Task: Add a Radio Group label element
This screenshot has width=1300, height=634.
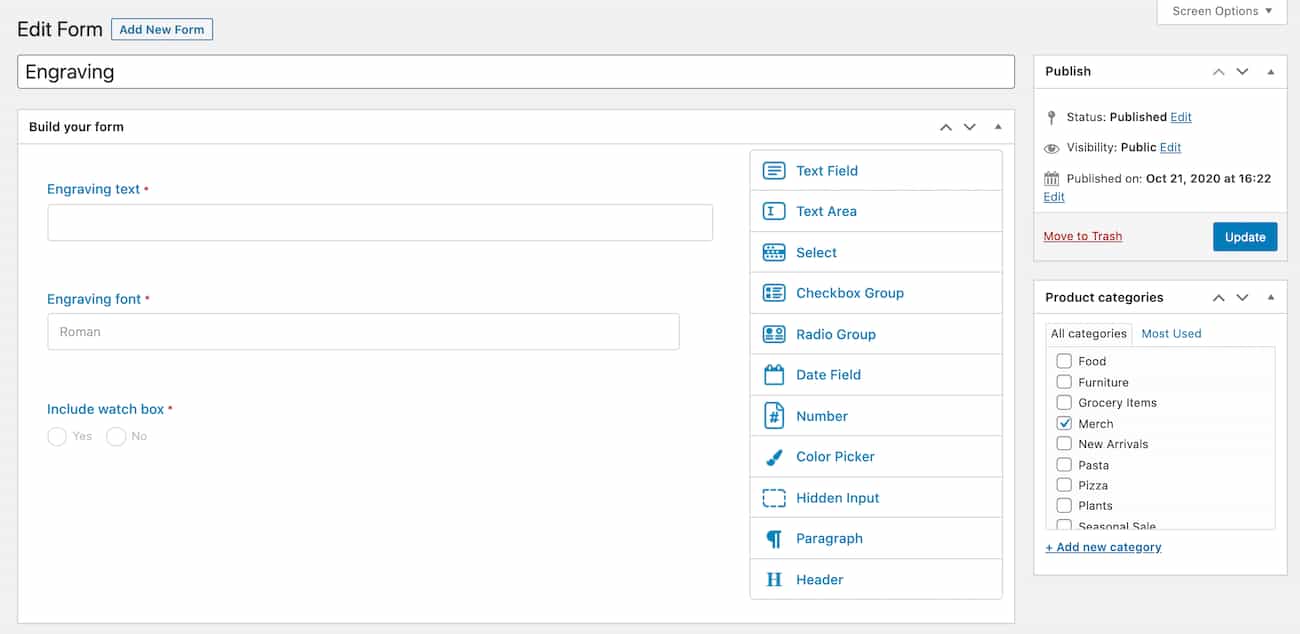Action: click(836, 334)
